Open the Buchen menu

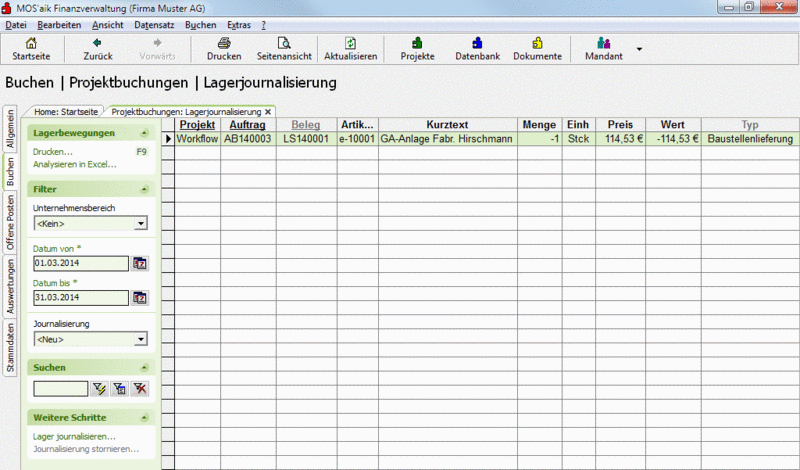point(201,25)
